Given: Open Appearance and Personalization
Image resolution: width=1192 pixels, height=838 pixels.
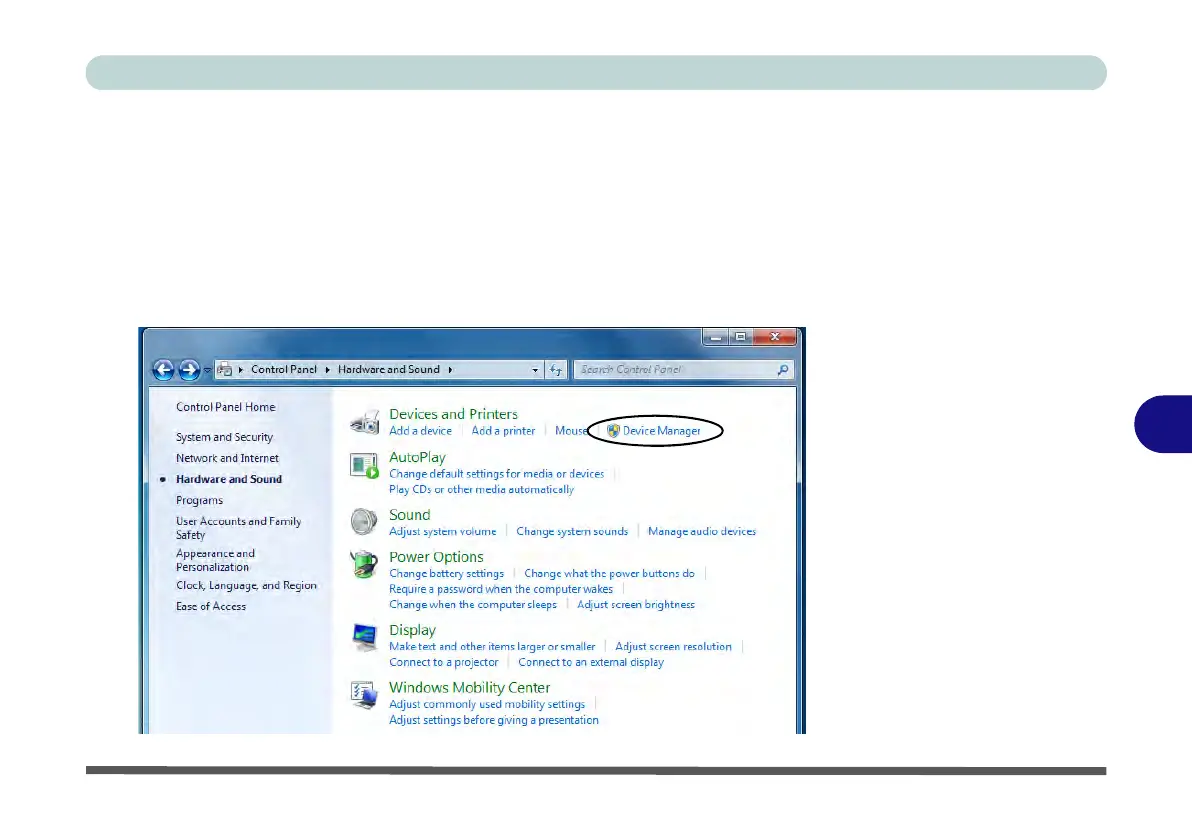Looking at the screenshot, I should 215,560.
